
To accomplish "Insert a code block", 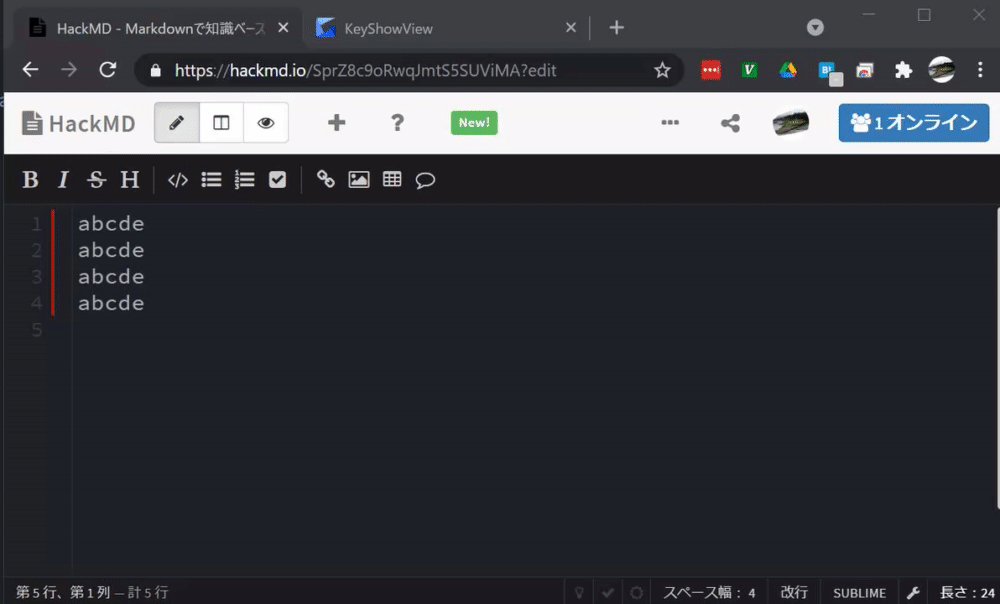I will pyautogui.click(x=177, y=180).
